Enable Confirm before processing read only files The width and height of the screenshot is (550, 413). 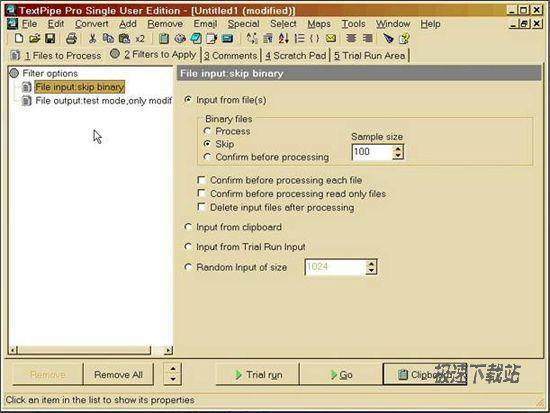pos(201,194)
